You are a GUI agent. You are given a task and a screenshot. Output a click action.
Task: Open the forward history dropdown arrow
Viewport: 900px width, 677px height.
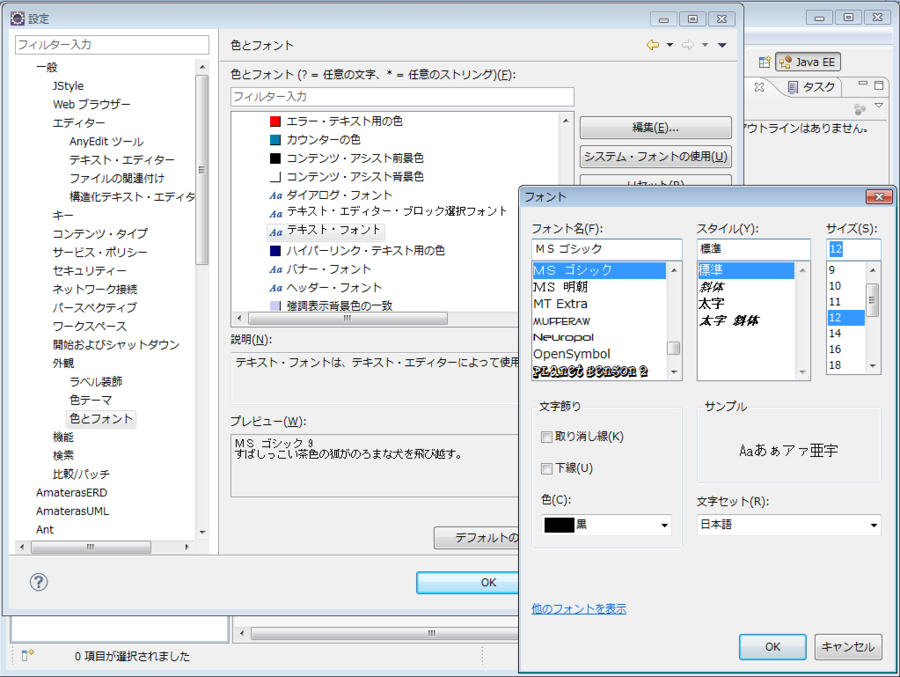tap(705, 45)
